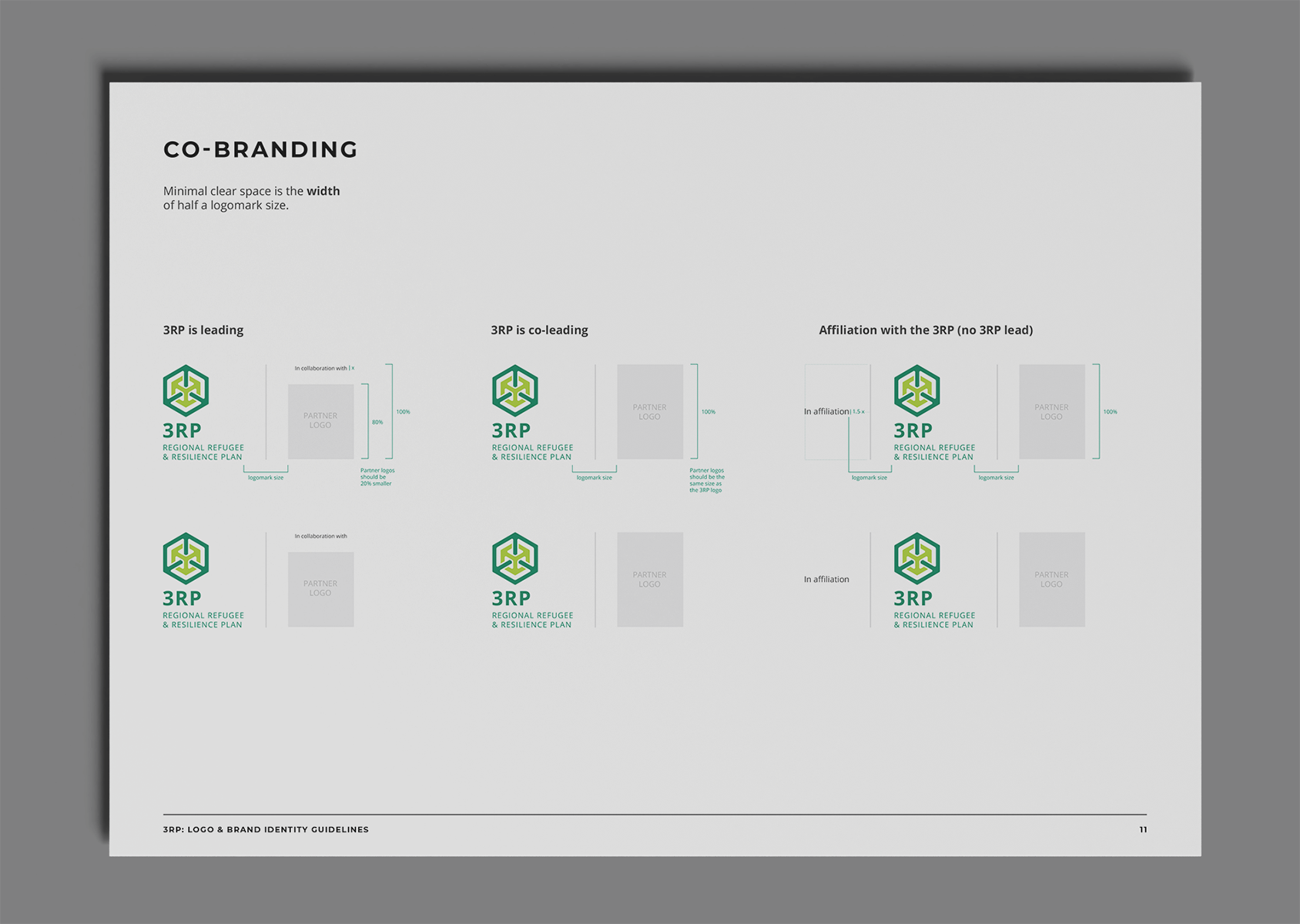Select PARTNER LOGO placeholder in lower '3RP is leading' example

coord(320,589)
